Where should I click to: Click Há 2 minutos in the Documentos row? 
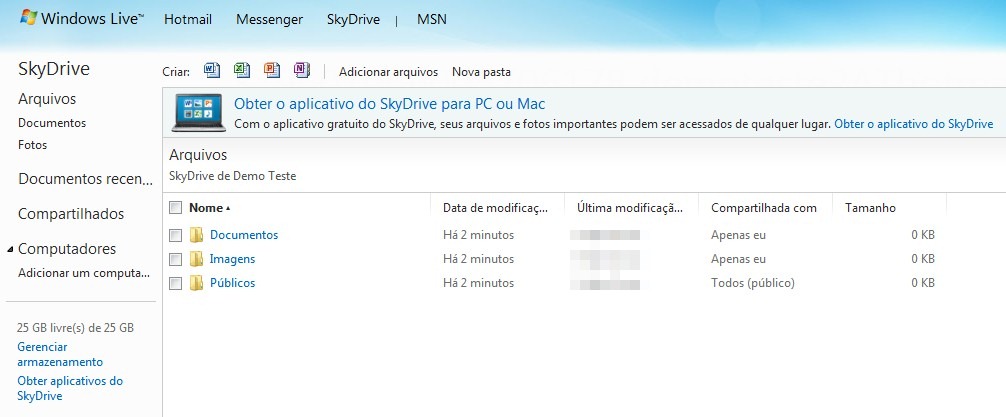[479, 235]
